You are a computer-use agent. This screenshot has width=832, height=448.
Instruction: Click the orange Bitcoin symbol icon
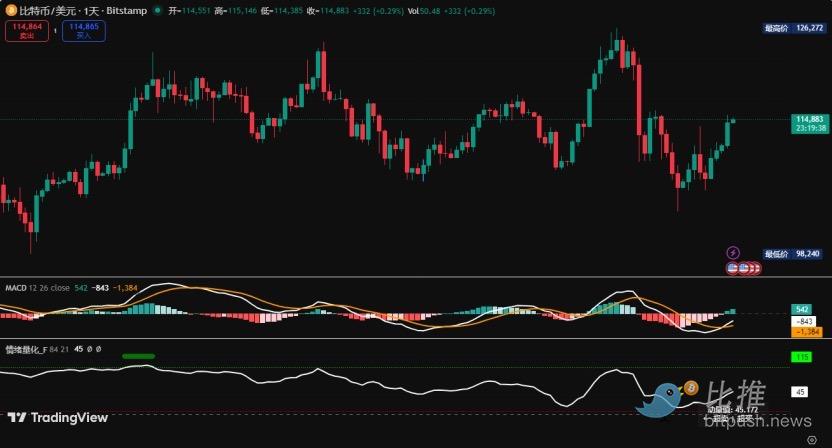[11, 10]
